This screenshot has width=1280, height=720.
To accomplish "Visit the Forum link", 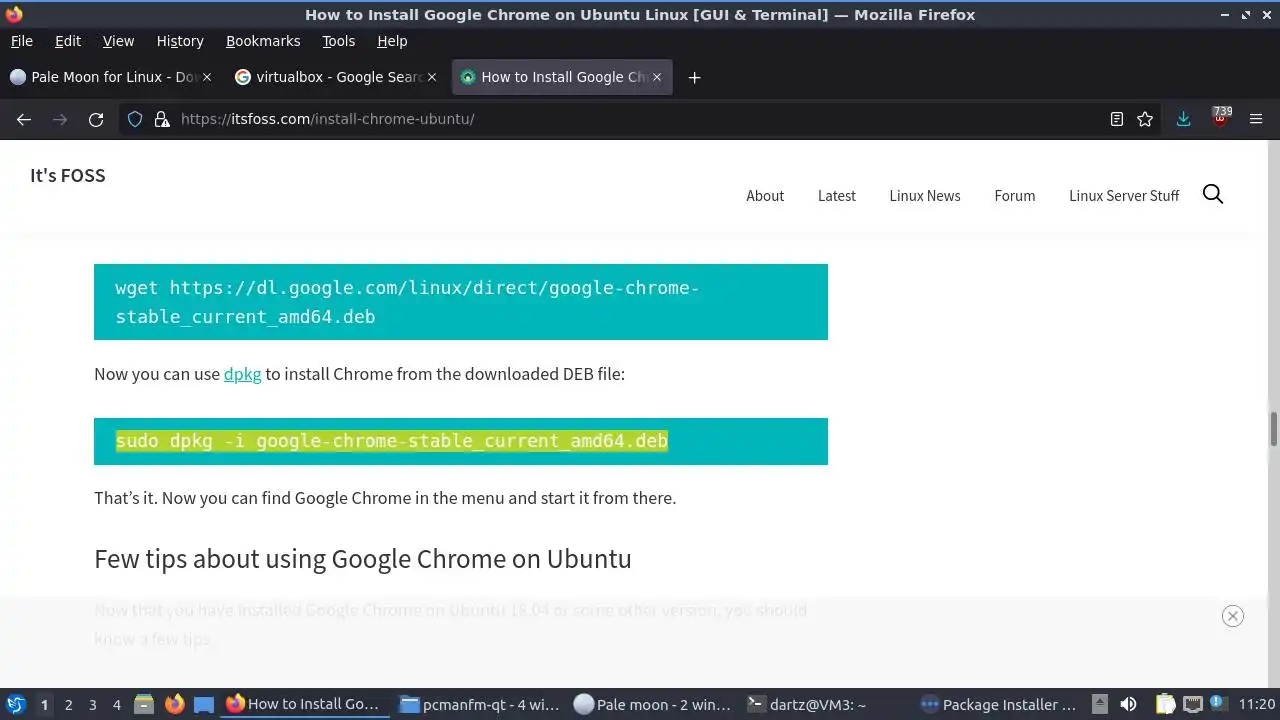I will 1015,196.
